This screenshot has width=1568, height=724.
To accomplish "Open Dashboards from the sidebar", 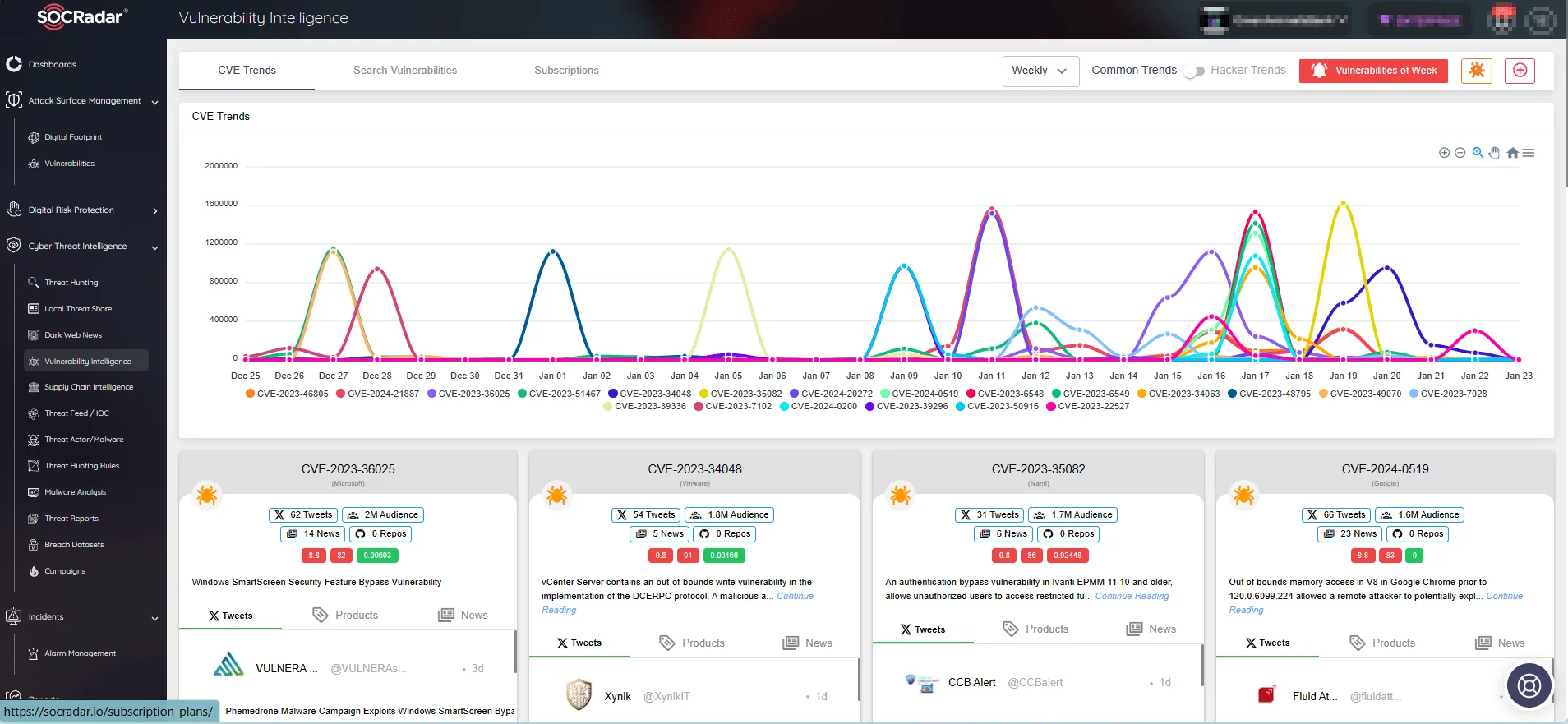I will tap(53, 64).
